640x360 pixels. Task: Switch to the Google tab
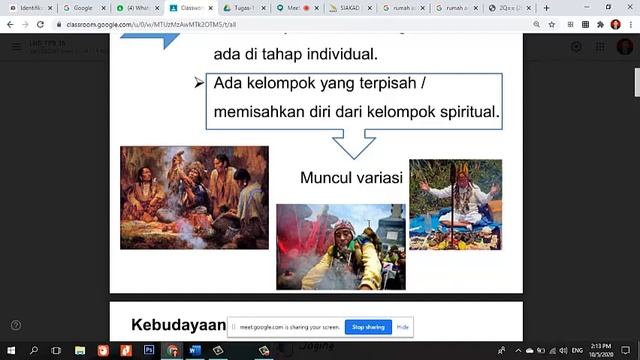pos(83,8)
